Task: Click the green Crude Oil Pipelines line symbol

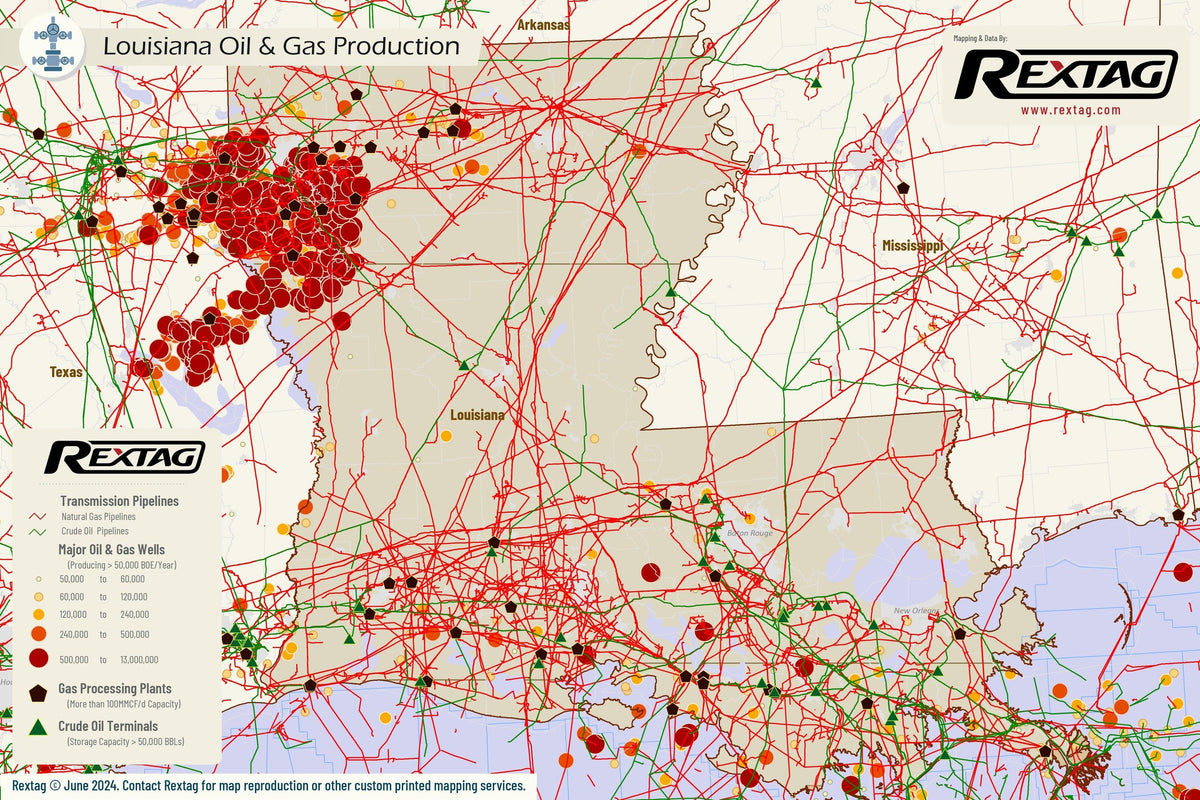Action: [39, 532]
